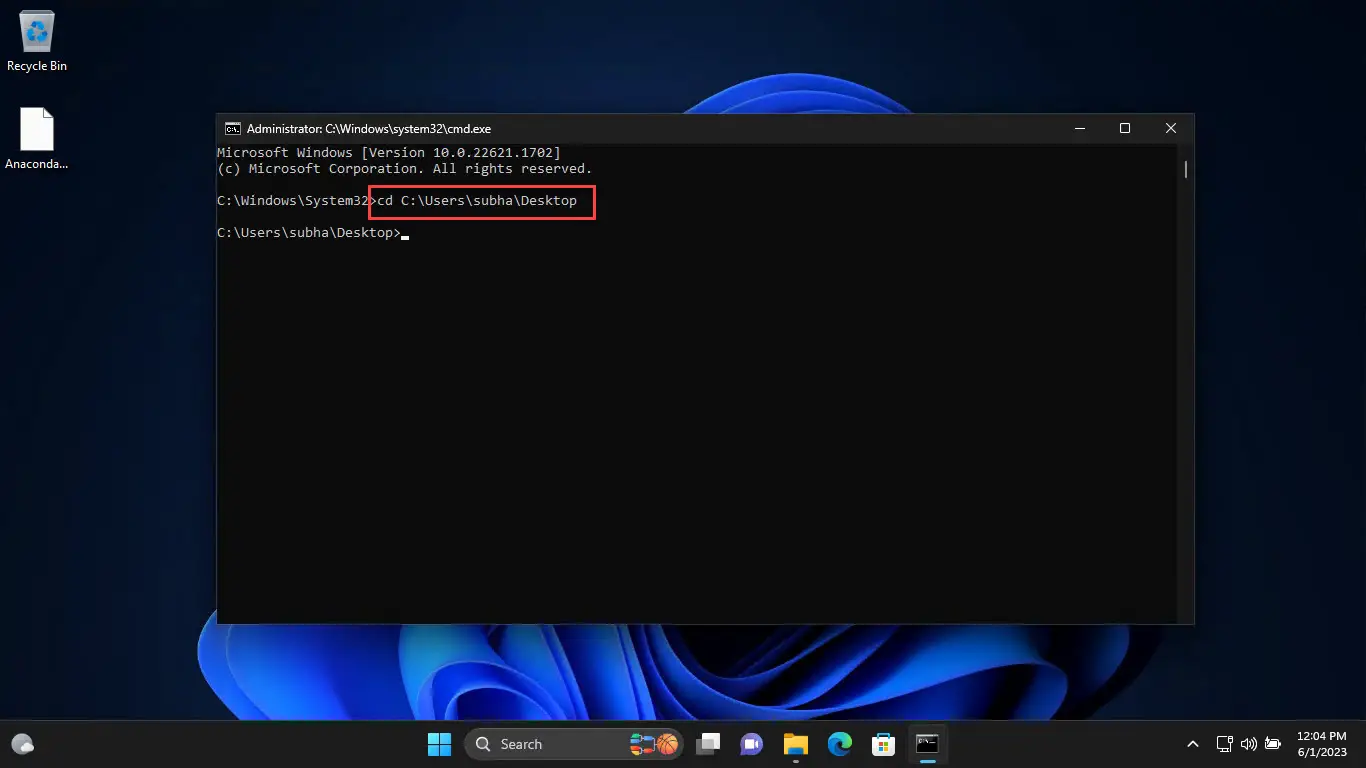Open the weather widgets panel icon
Viewport: 1366px width, 768px height.
22,744
